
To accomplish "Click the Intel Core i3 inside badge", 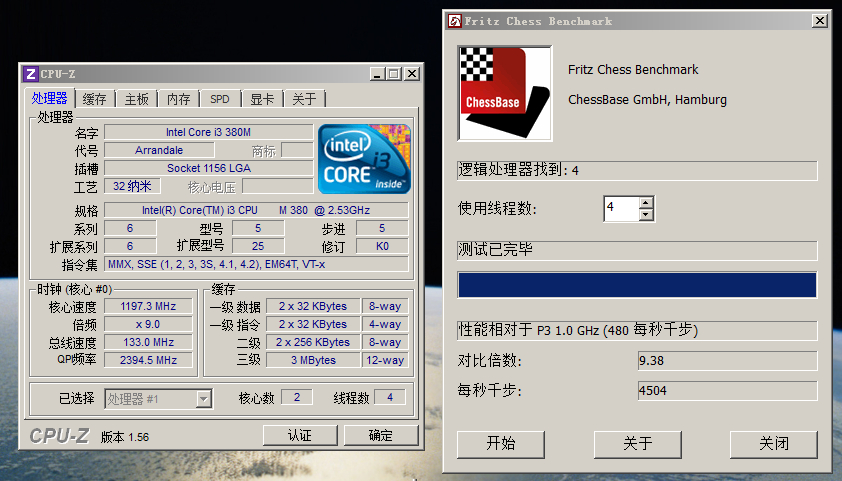I will point(365,159).
